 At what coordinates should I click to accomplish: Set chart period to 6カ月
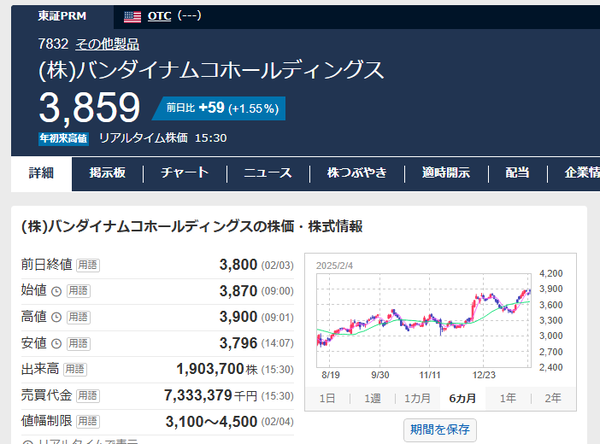point(463,398)
